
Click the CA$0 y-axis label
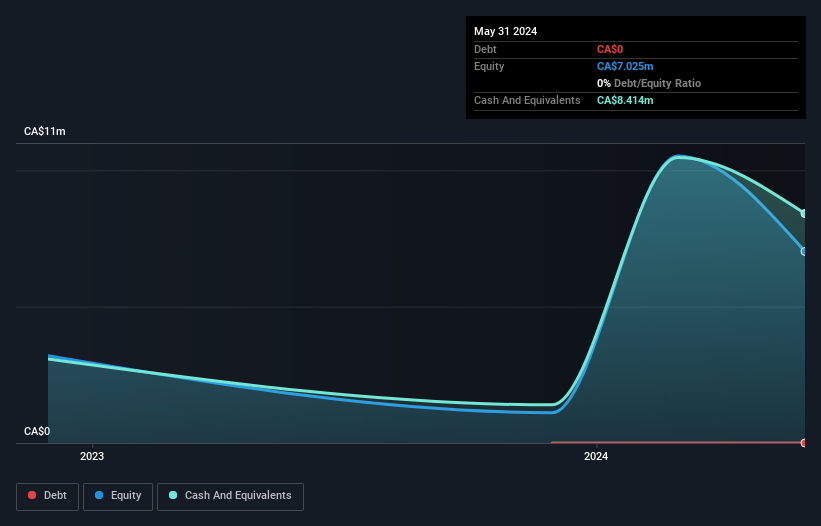point(37,431)
